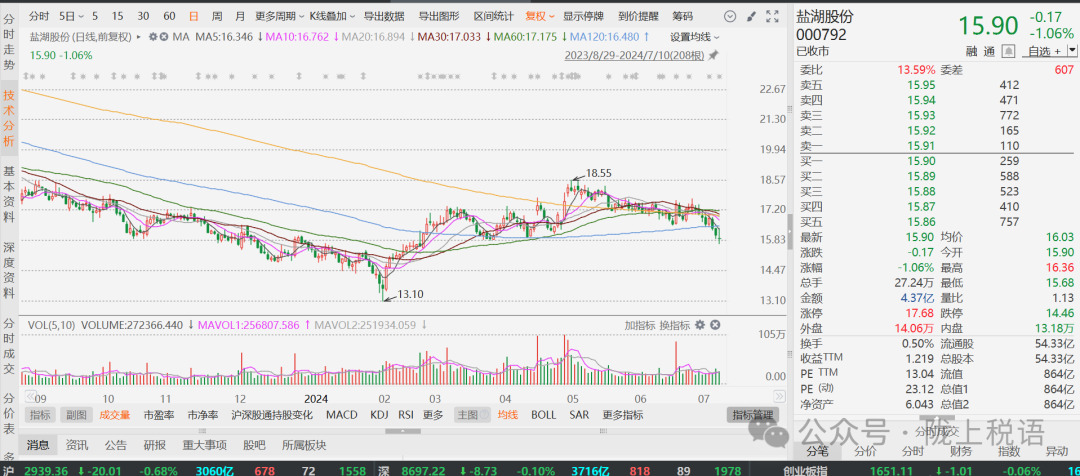Open the 复权 adjustment dropdown
1080x476 pixels.
click(540, 16)
